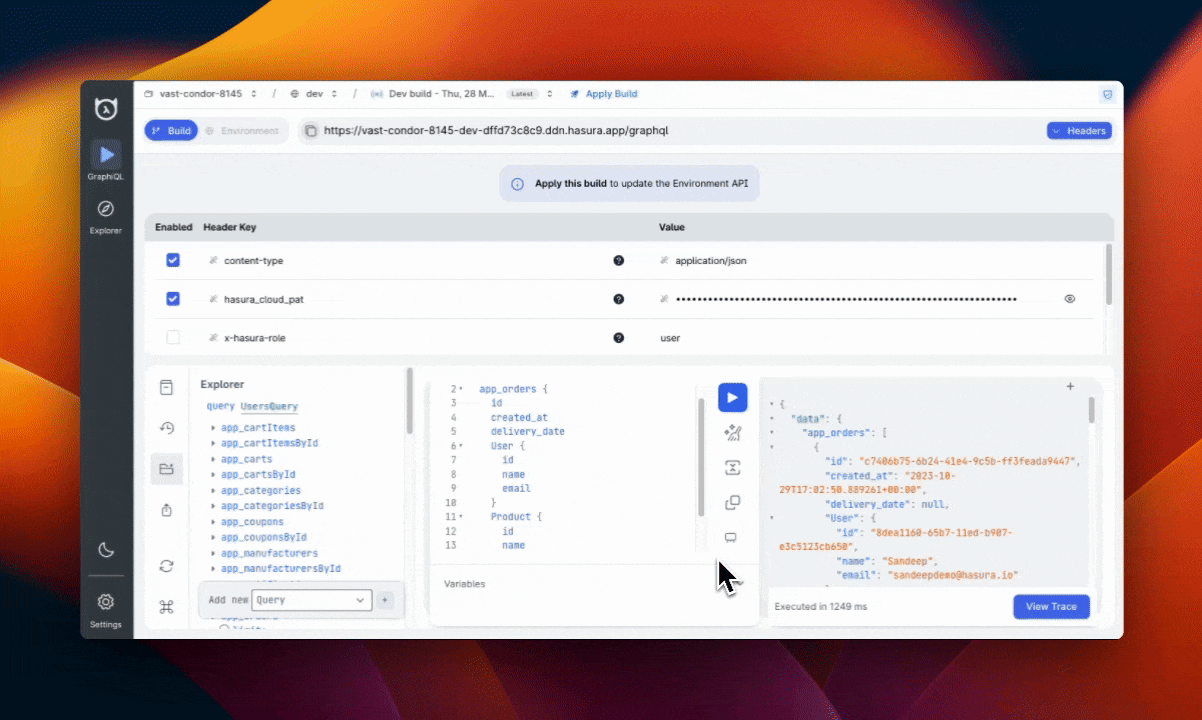1202x720 pixels.
Task: Click the Hasura logo in sidebar
Action: (x=106, y=109)
